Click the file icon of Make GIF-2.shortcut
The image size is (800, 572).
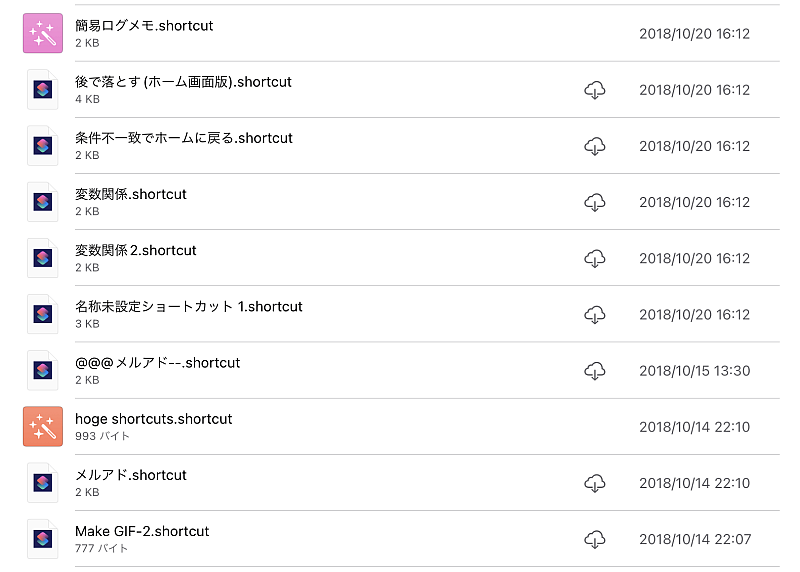43,539
